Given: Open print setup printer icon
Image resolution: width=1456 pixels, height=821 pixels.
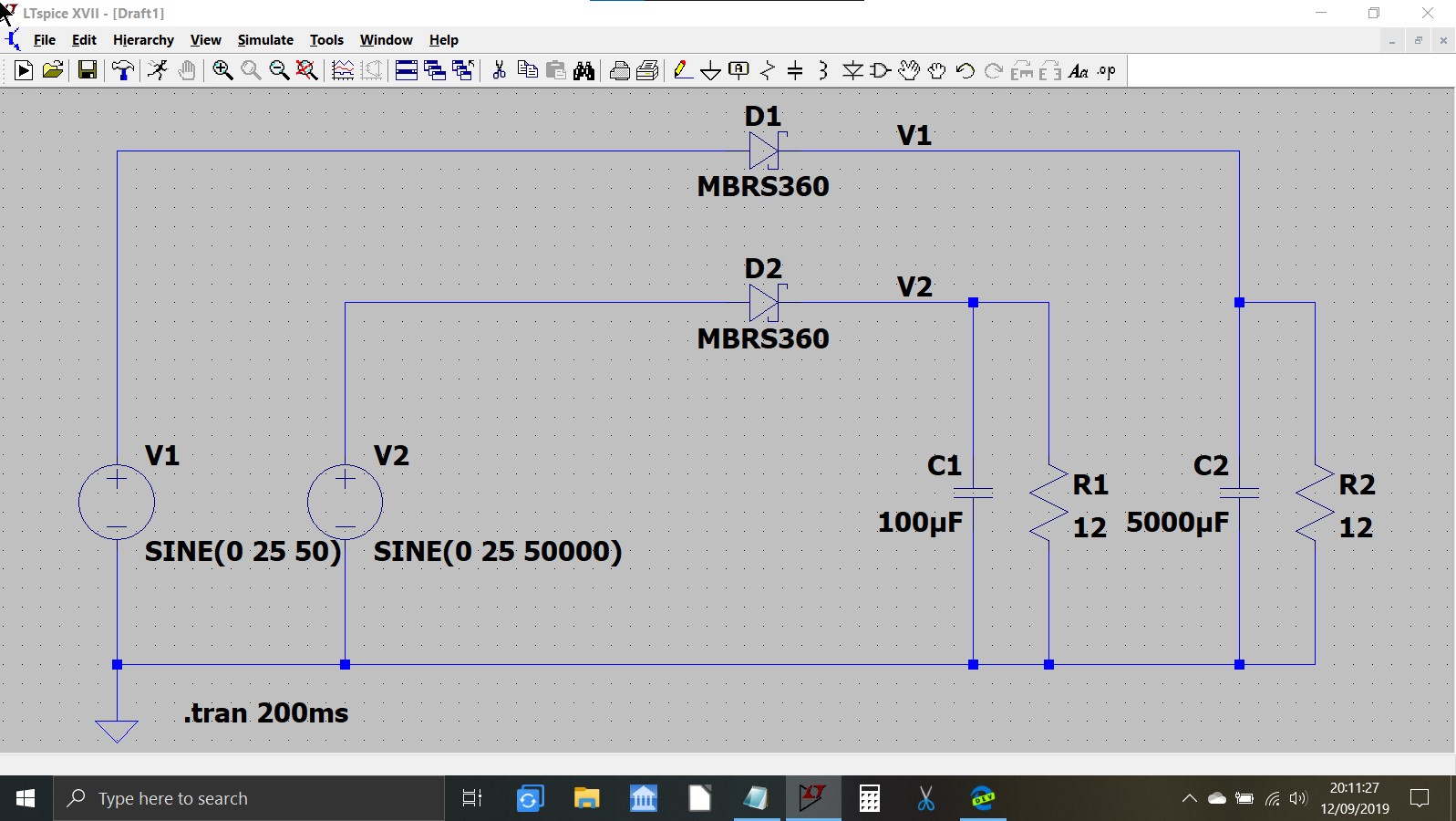Looking at the screenshot, I should [x=620, y=70].
